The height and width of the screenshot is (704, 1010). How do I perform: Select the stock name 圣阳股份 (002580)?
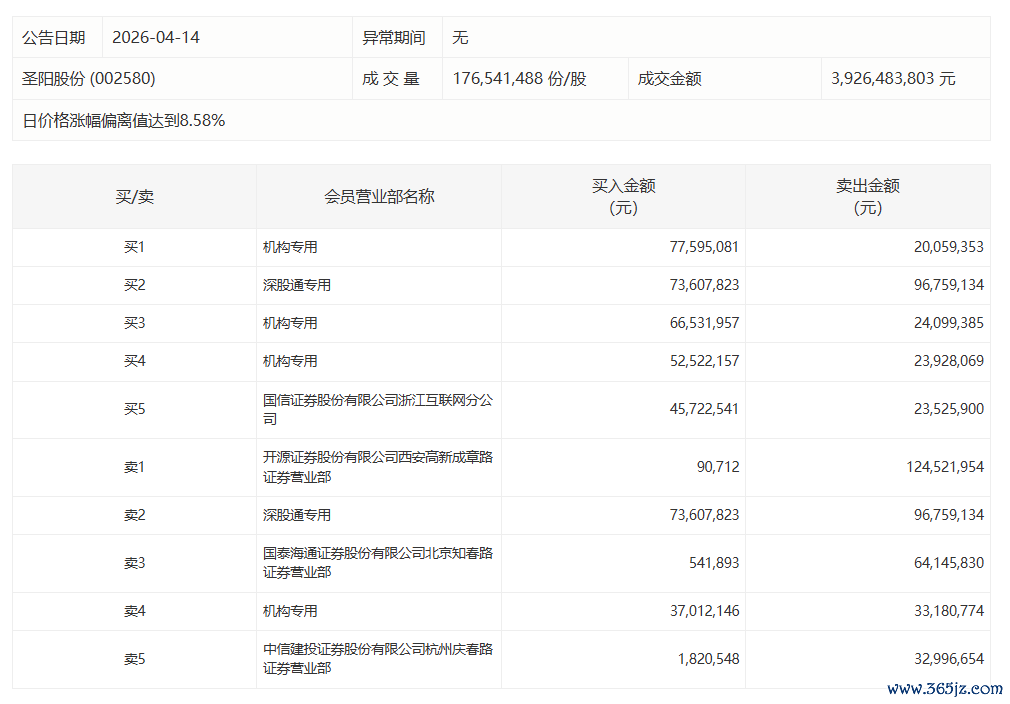89,79
